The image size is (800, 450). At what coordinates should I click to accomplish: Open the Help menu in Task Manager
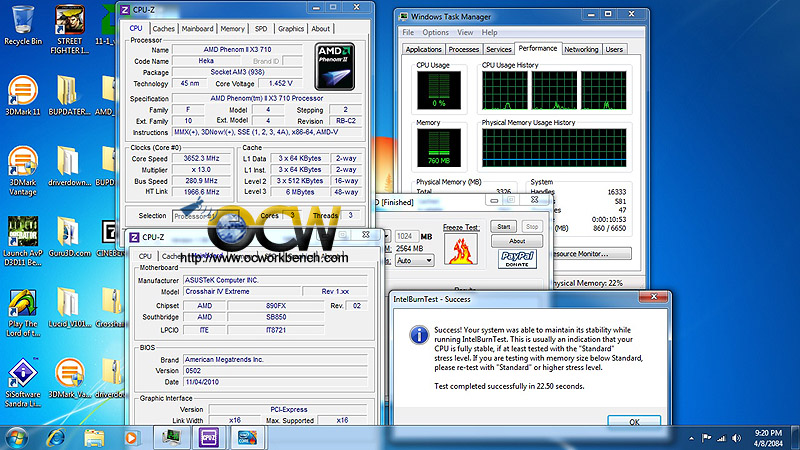point(489,32)
